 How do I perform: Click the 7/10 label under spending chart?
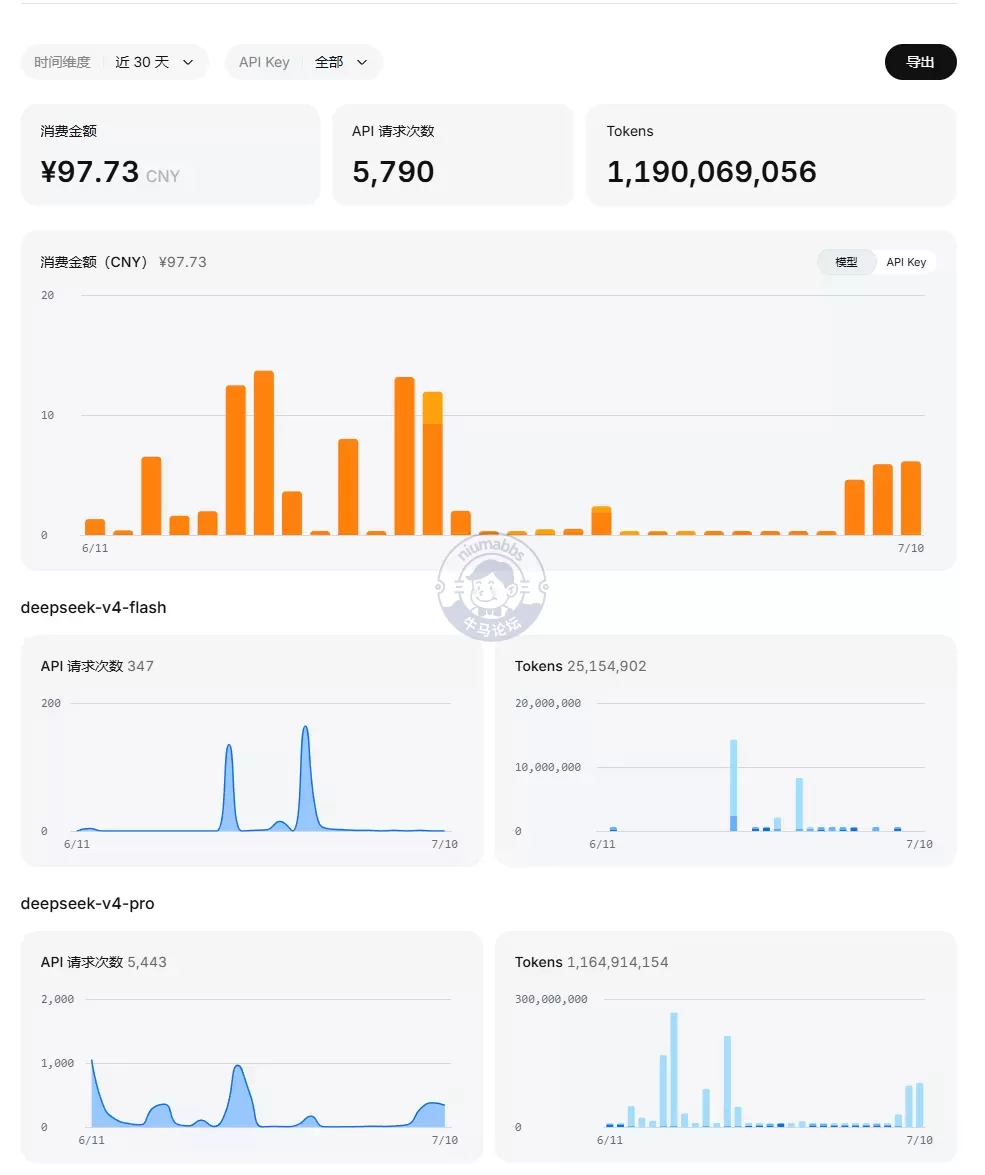click(911, 549)
